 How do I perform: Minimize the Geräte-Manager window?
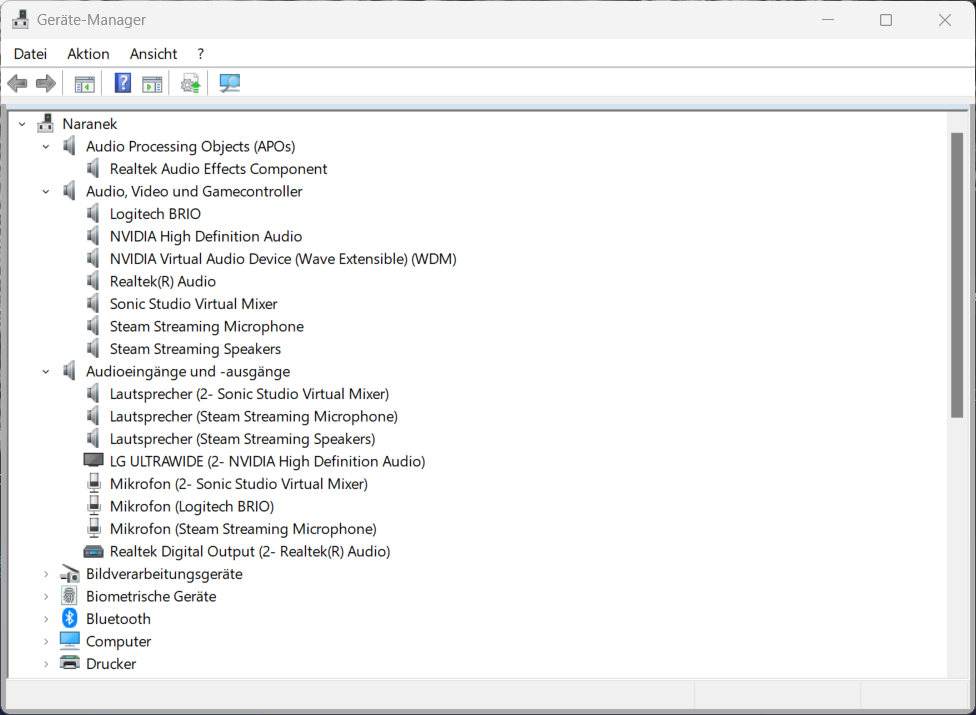pyautogui.click(x=828, y=19)
